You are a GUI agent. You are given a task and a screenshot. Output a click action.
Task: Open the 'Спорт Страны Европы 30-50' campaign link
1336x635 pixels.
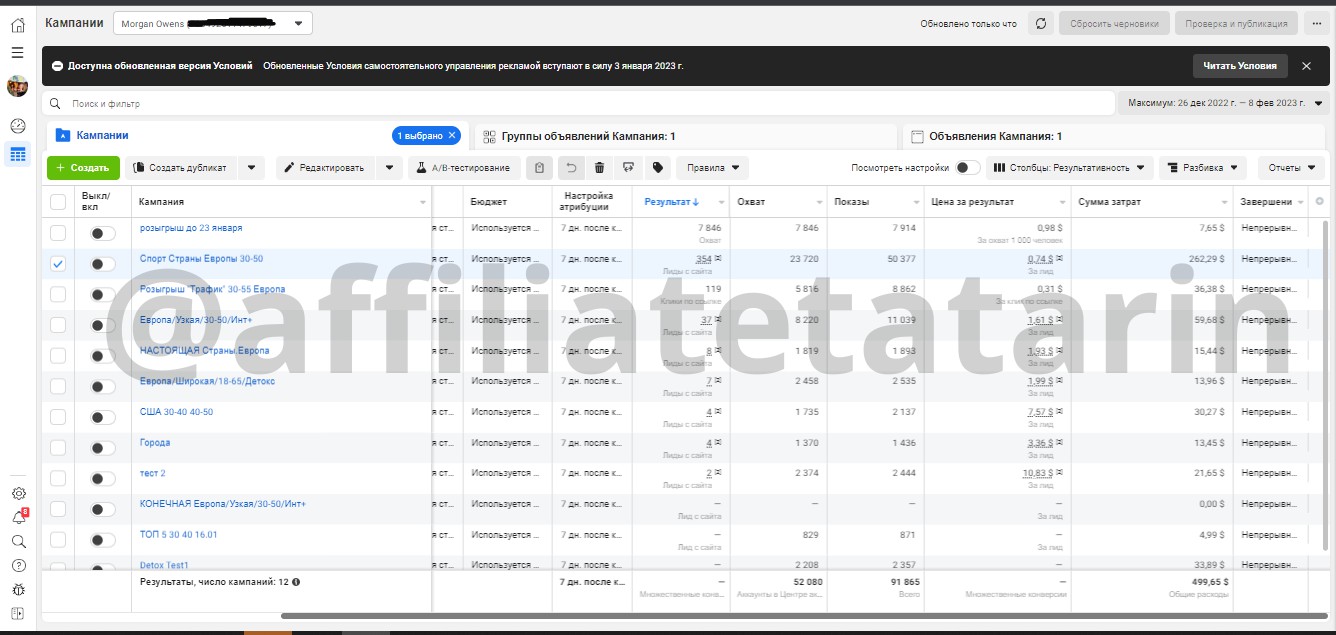pos(202,259)
